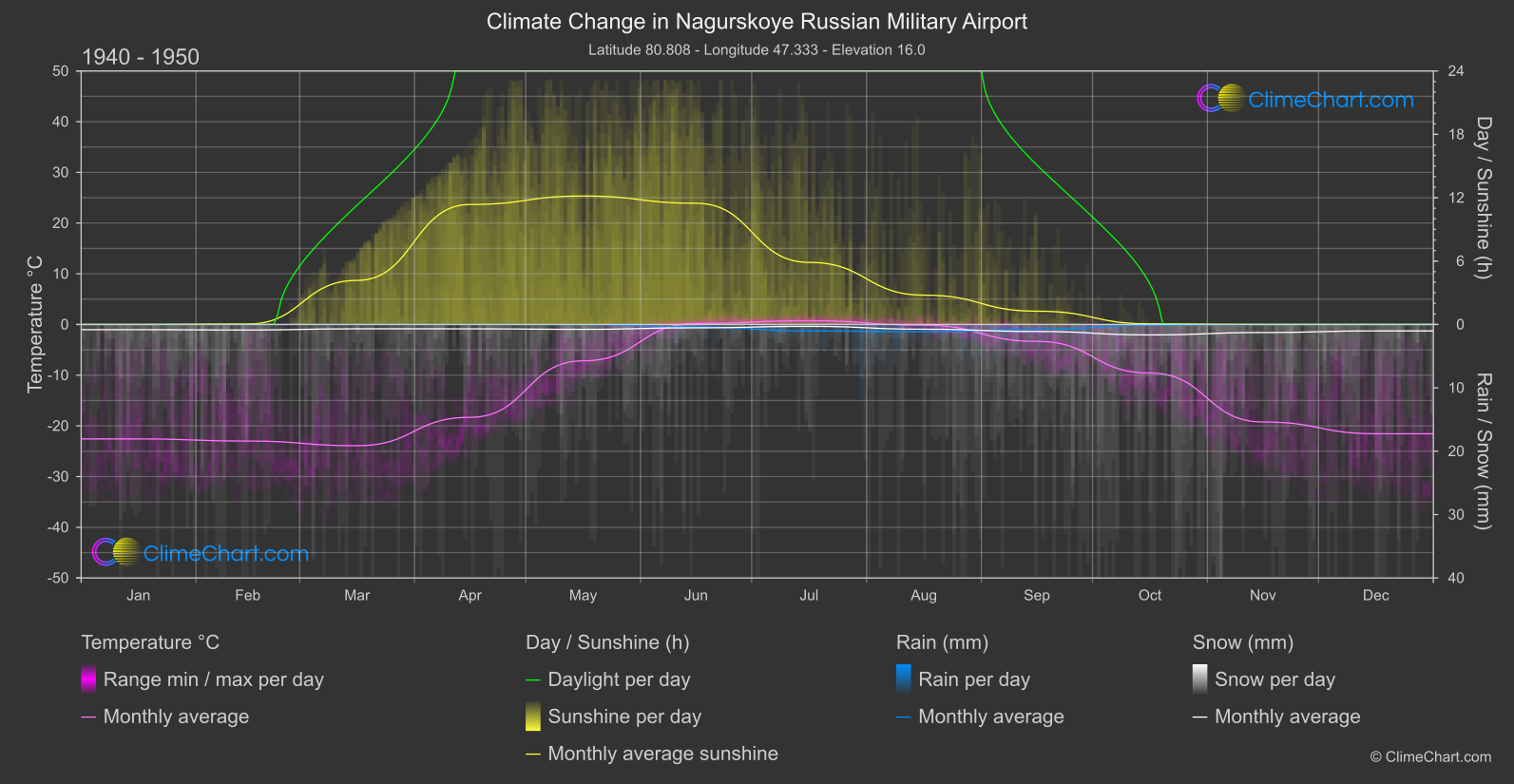Click the chart title 'Climate Change in Nagurskoye Russian Military Airport'

757,22
